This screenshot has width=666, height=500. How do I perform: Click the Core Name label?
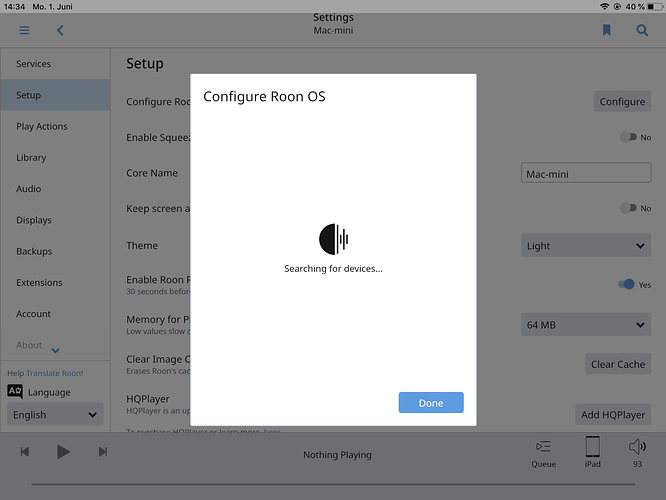152,173
